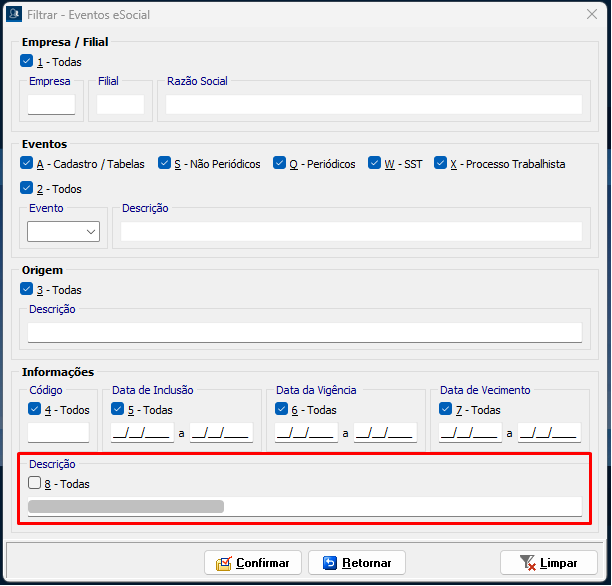Click the Filial input field

point(121,104)
